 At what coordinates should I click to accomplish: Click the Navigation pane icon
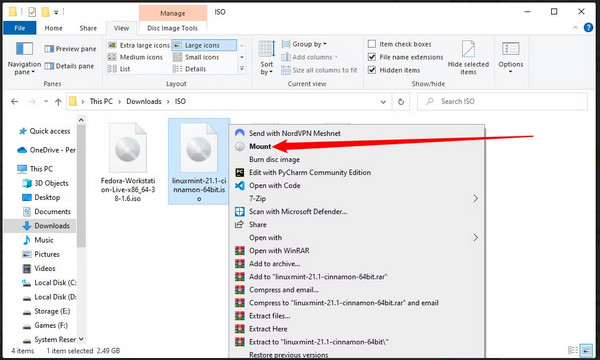[24, 49]
